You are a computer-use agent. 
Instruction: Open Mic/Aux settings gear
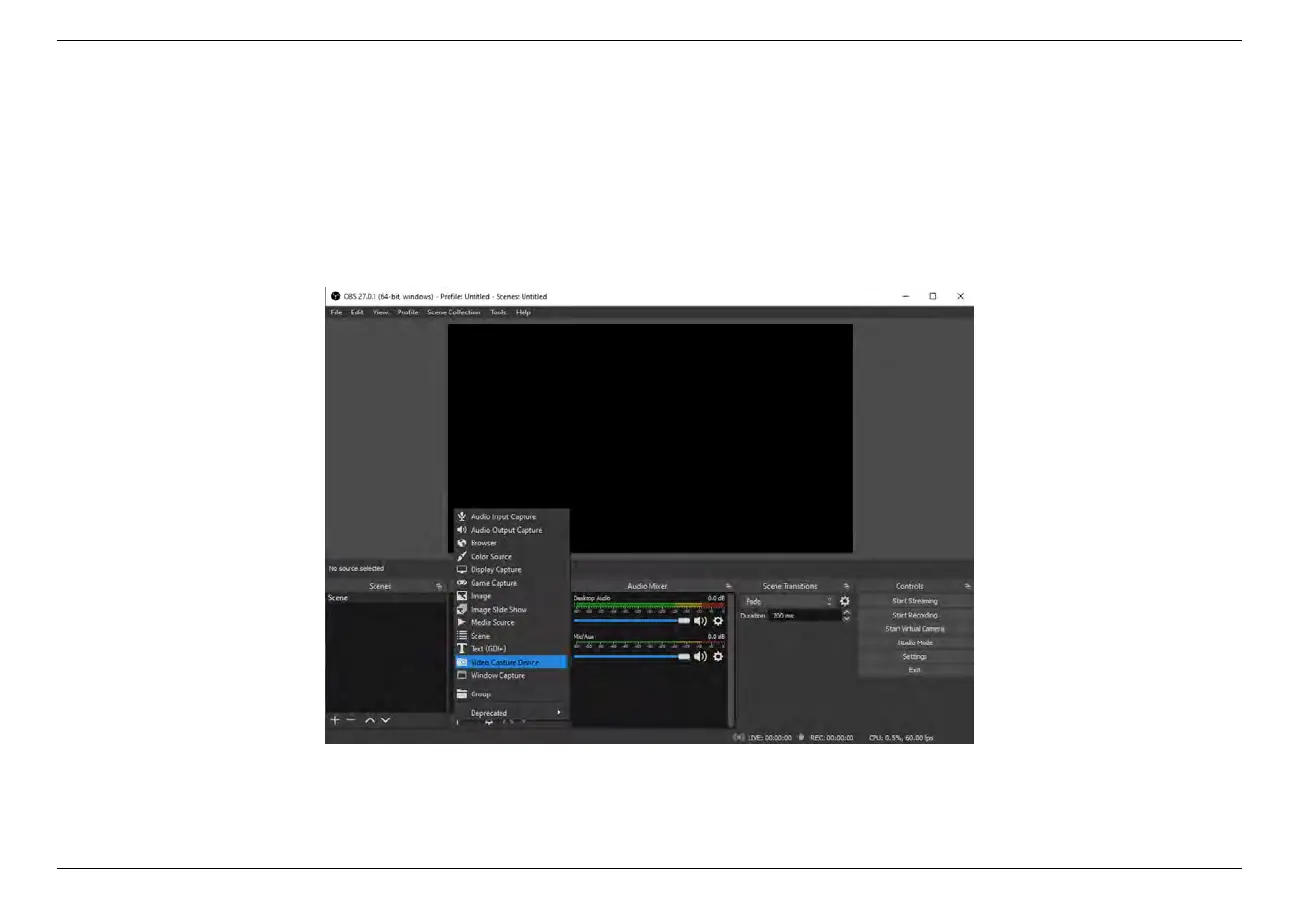(718, 657)
